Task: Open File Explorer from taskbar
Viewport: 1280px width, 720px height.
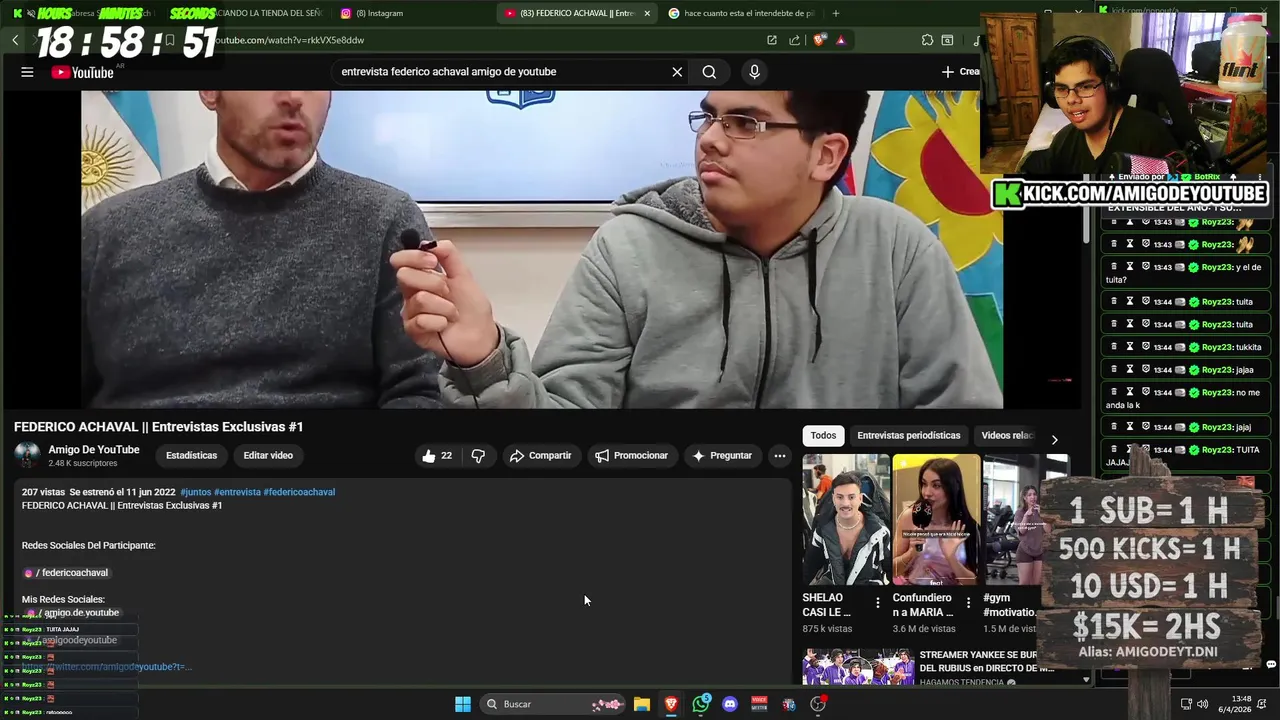Action: pos(642,704)
